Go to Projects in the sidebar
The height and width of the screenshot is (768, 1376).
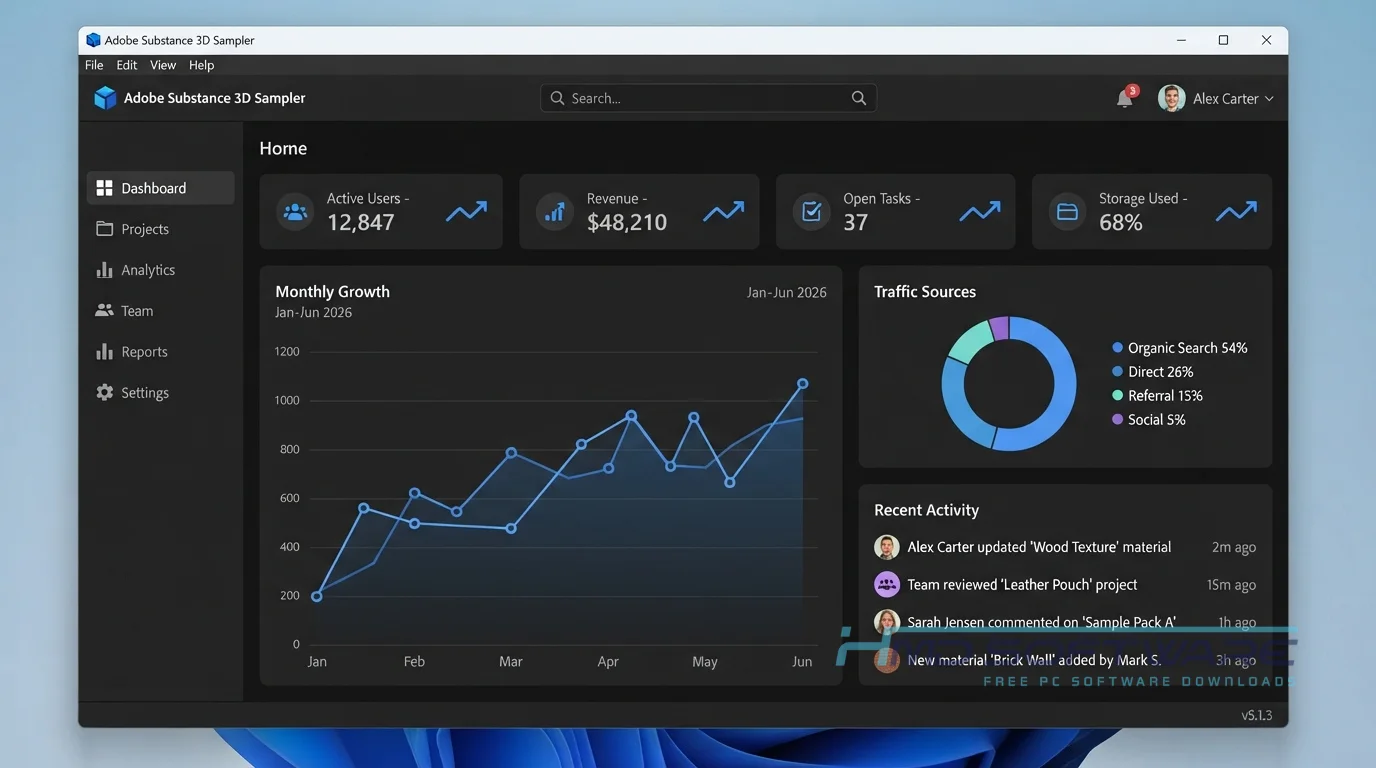point(161,229)
